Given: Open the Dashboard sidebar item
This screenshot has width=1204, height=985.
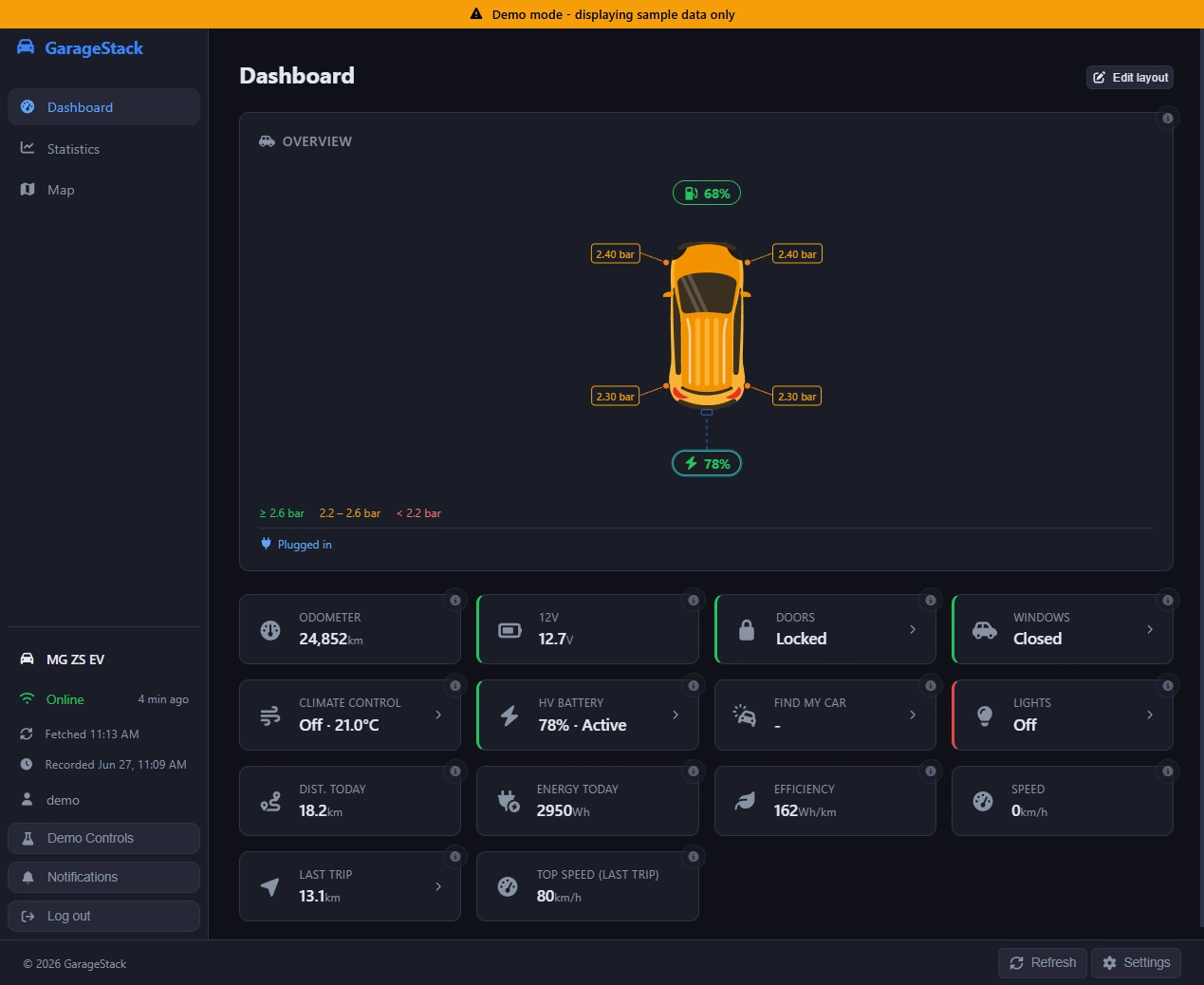Looking at the screenshot, I should pos(103,107).
